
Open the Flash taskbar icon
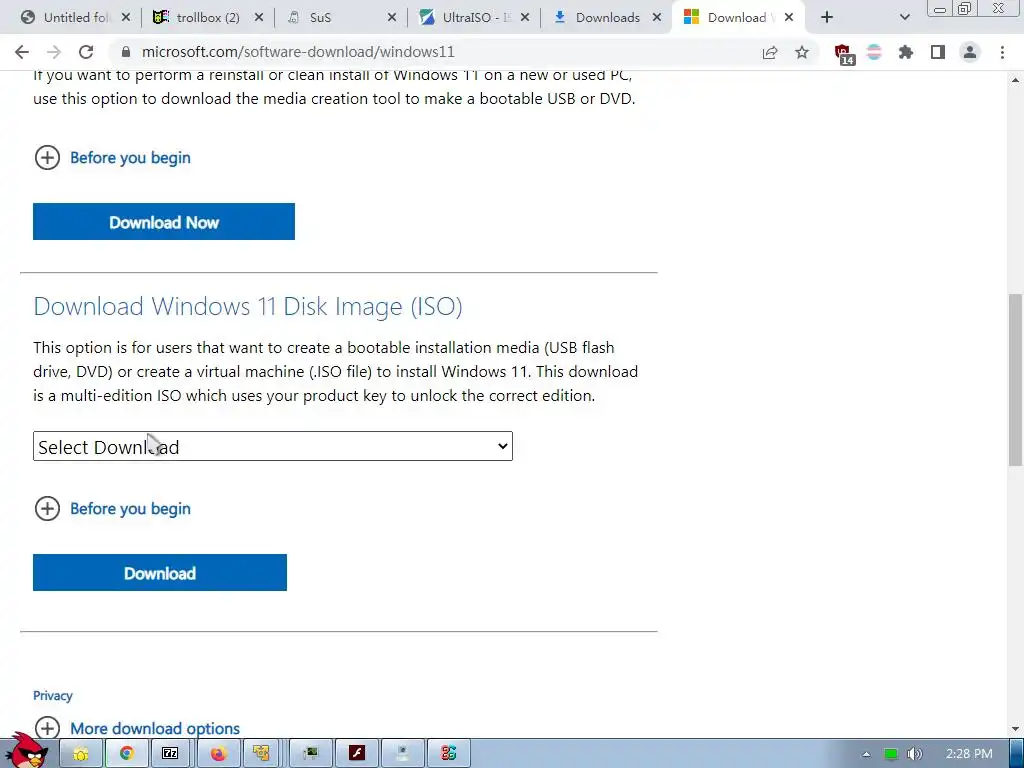(x=357, y=754)
